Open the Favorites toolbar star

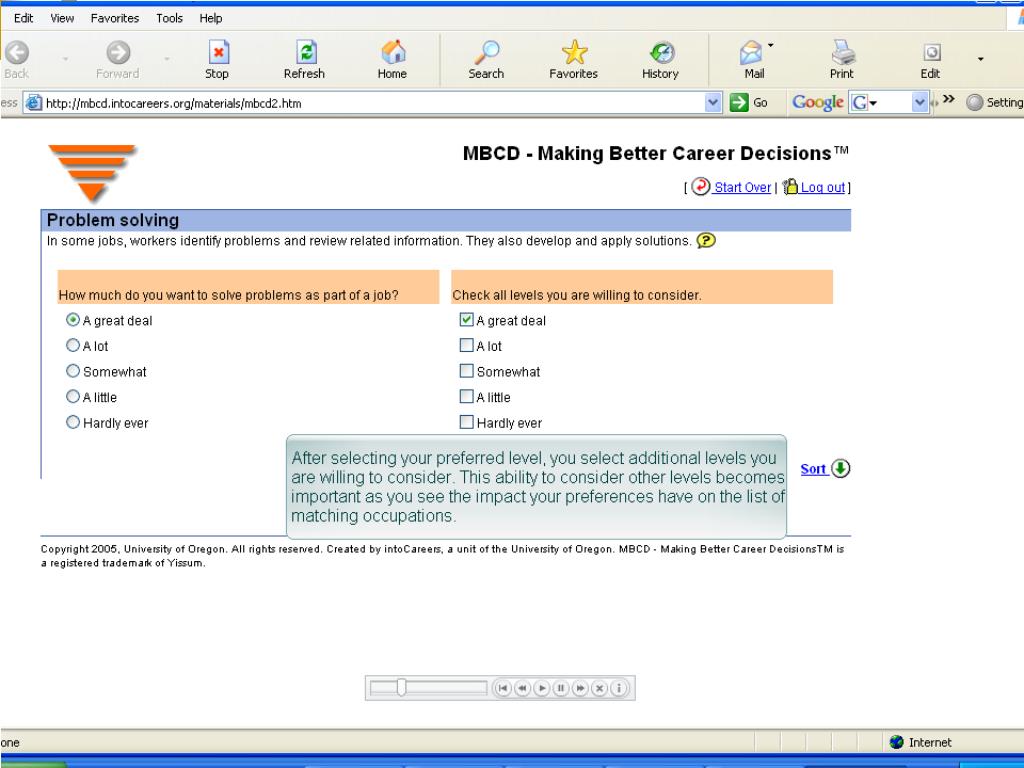(573, 59)
